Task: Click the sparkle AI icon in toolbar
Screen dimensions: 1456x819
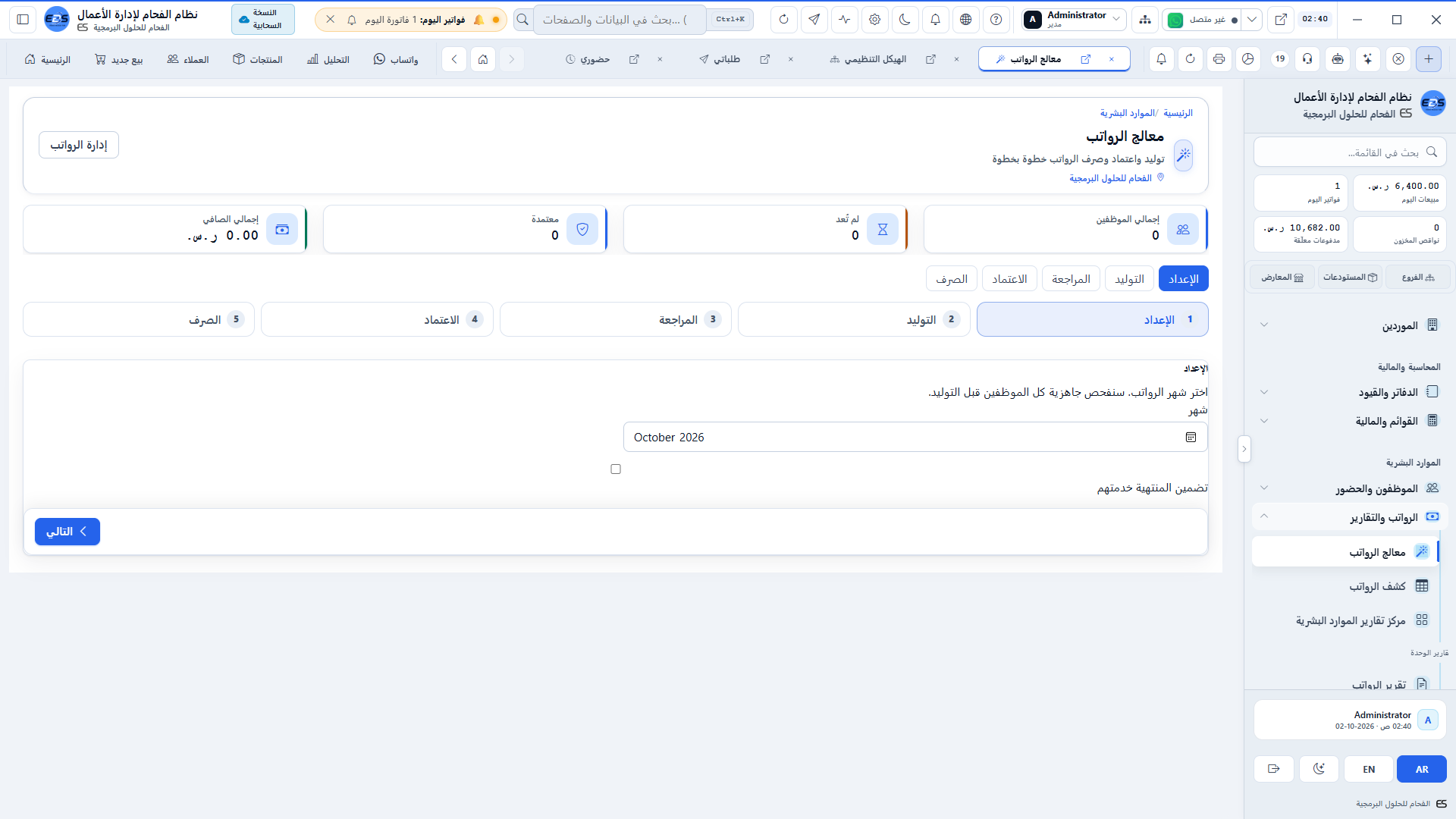Action: (1367, 59)
